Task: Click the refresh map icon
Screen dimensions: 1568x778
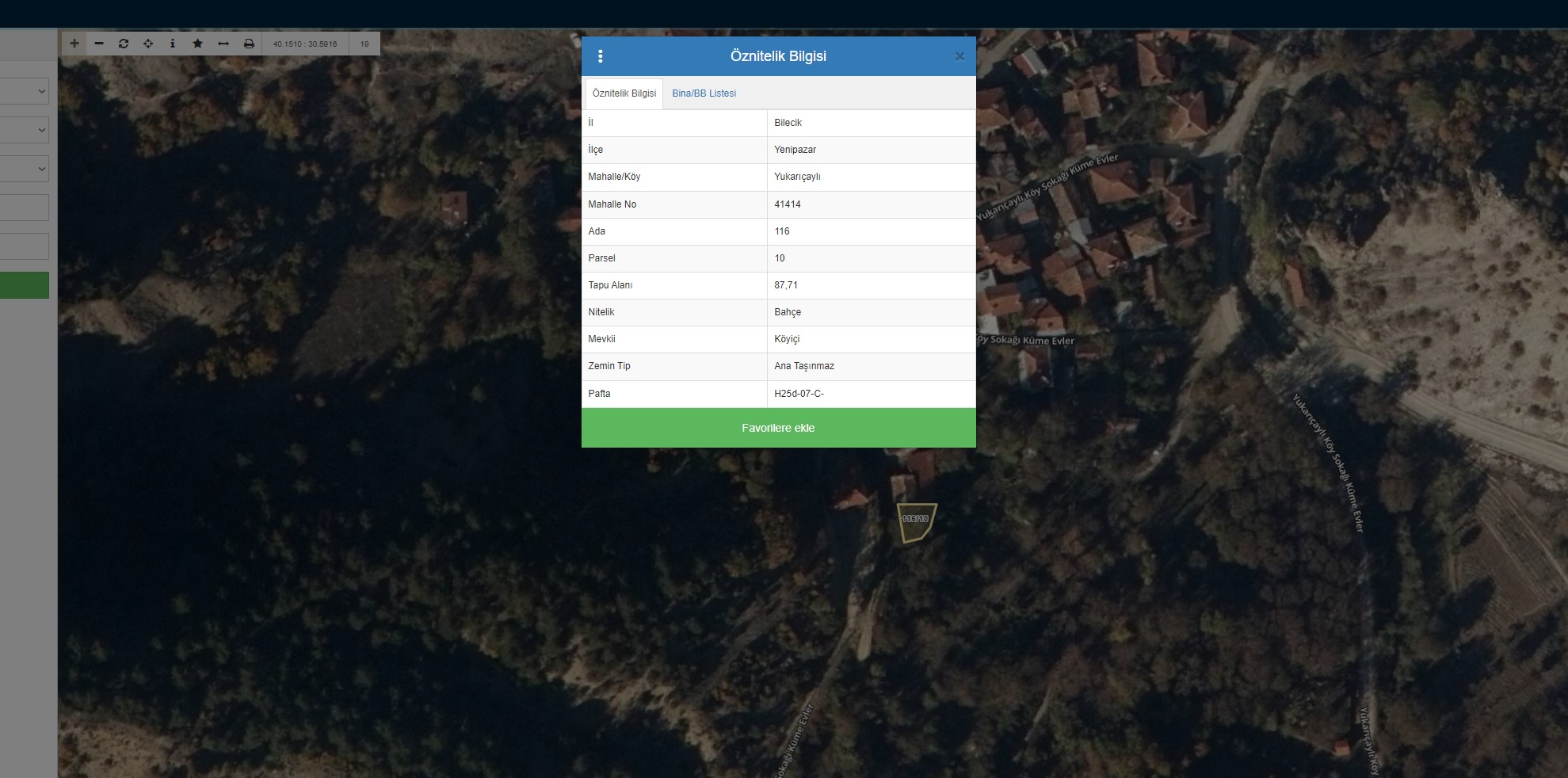Action: (x=124, y=44)
